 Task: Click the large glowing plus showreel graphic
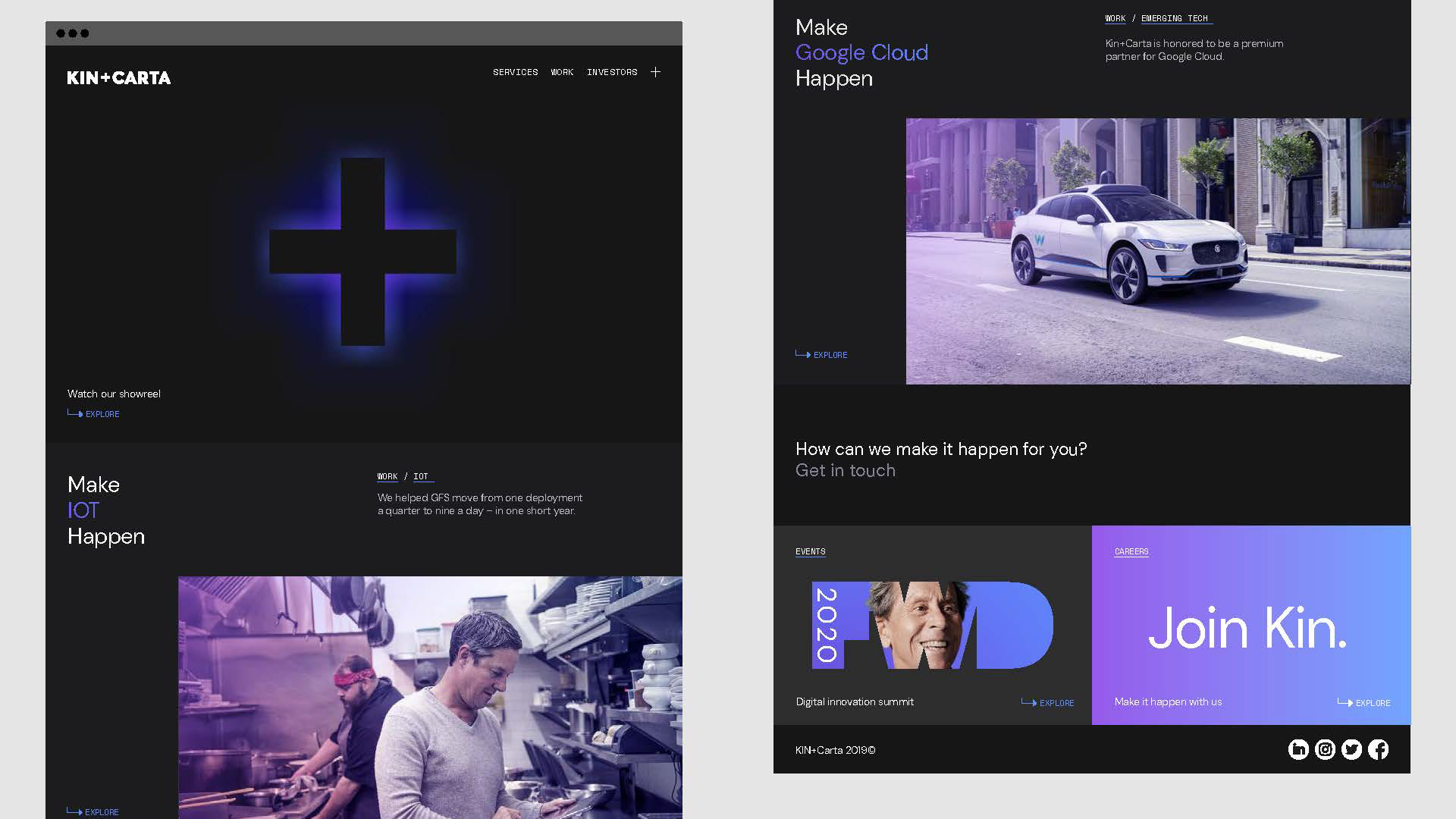pyautogui.click(x=362, y=252)
